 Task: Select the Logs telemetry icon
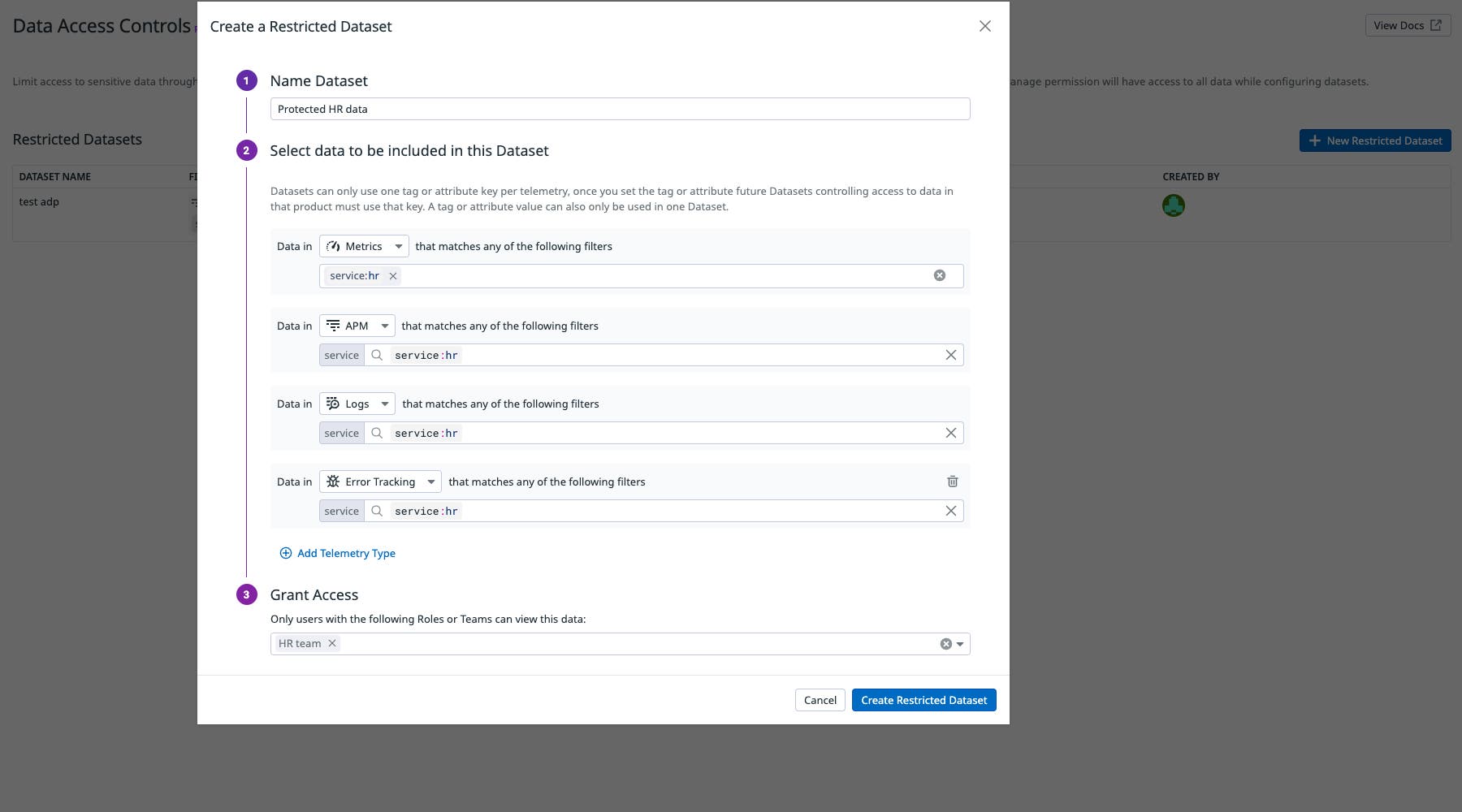click(x=333, y=404)
